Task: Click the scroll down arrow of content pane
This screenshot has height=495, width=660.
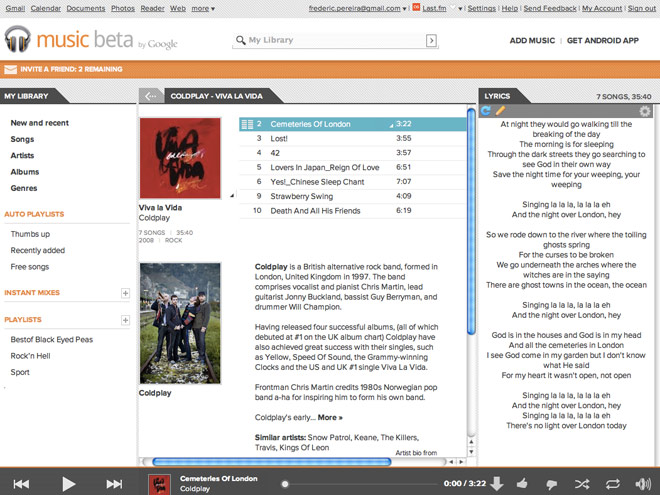Action: (x=471, y=452)
